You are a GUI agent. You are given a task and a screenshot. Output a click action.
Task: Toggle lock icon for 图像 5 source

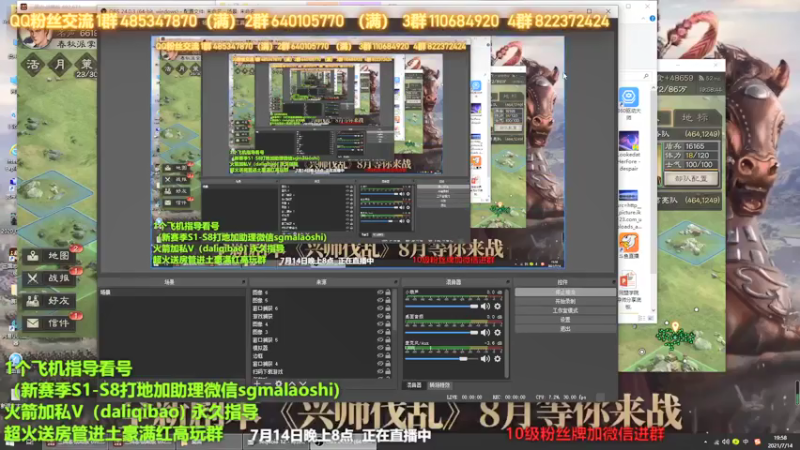tap(388, 301)
